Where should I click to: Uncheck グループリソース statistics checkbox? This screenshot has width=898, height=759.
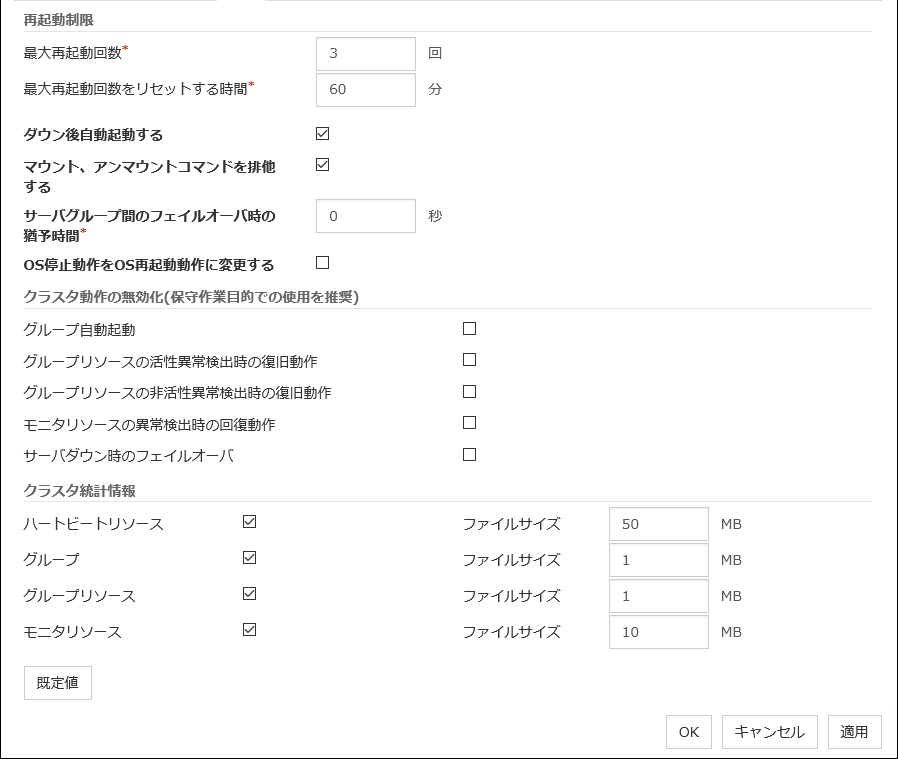click(250, 594)
